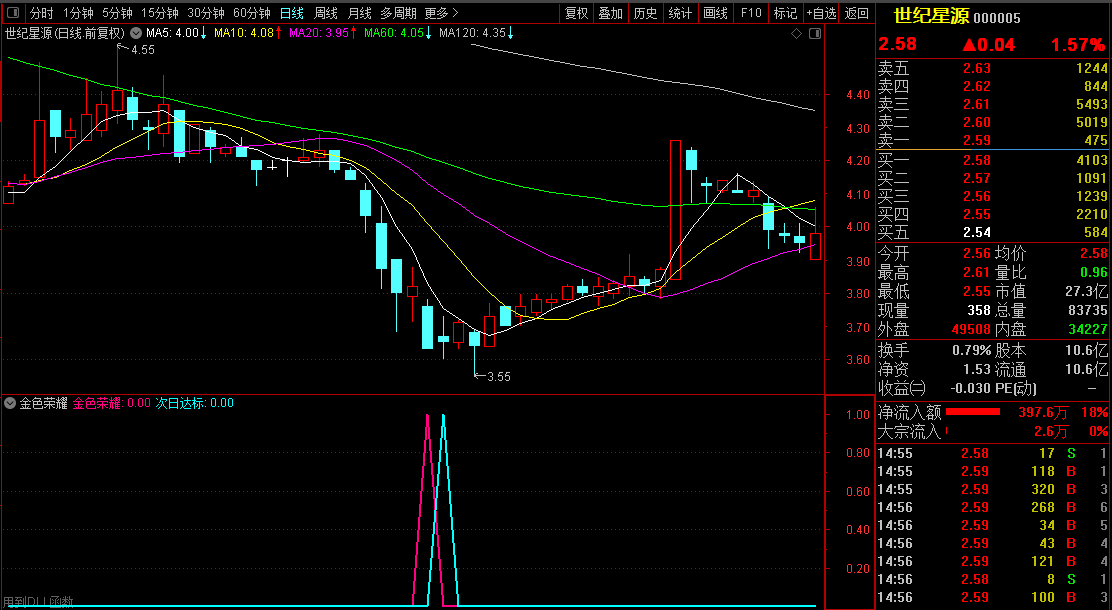This screenshot has width=1112, height=610.
Task: Click the 返回 back button
Action: [x=857, y=13]
